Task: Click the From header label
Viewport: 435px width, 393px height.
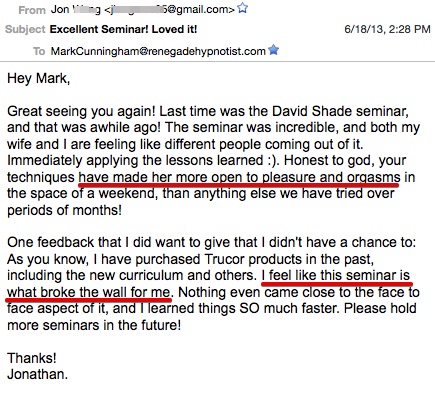Action: (32, 10)
